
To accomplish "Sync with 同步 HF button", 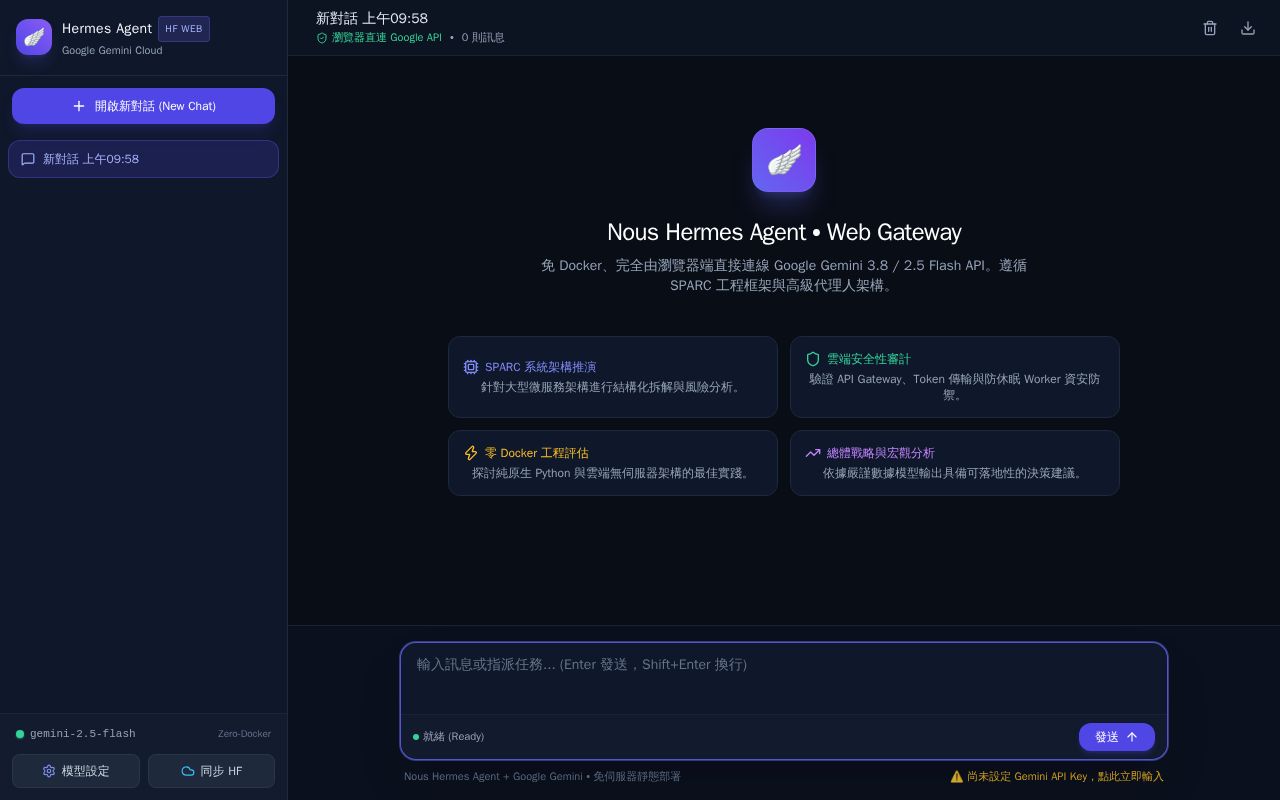I will pyautogui.click(x=211, y=771).
